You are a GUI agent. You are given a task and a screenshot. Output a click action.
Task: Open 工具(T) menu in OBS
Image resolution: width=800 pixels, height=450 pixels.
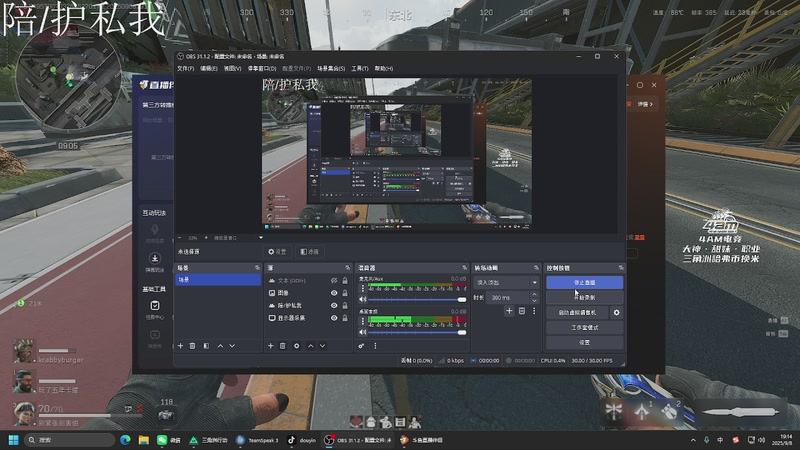[x=360, y=68]
